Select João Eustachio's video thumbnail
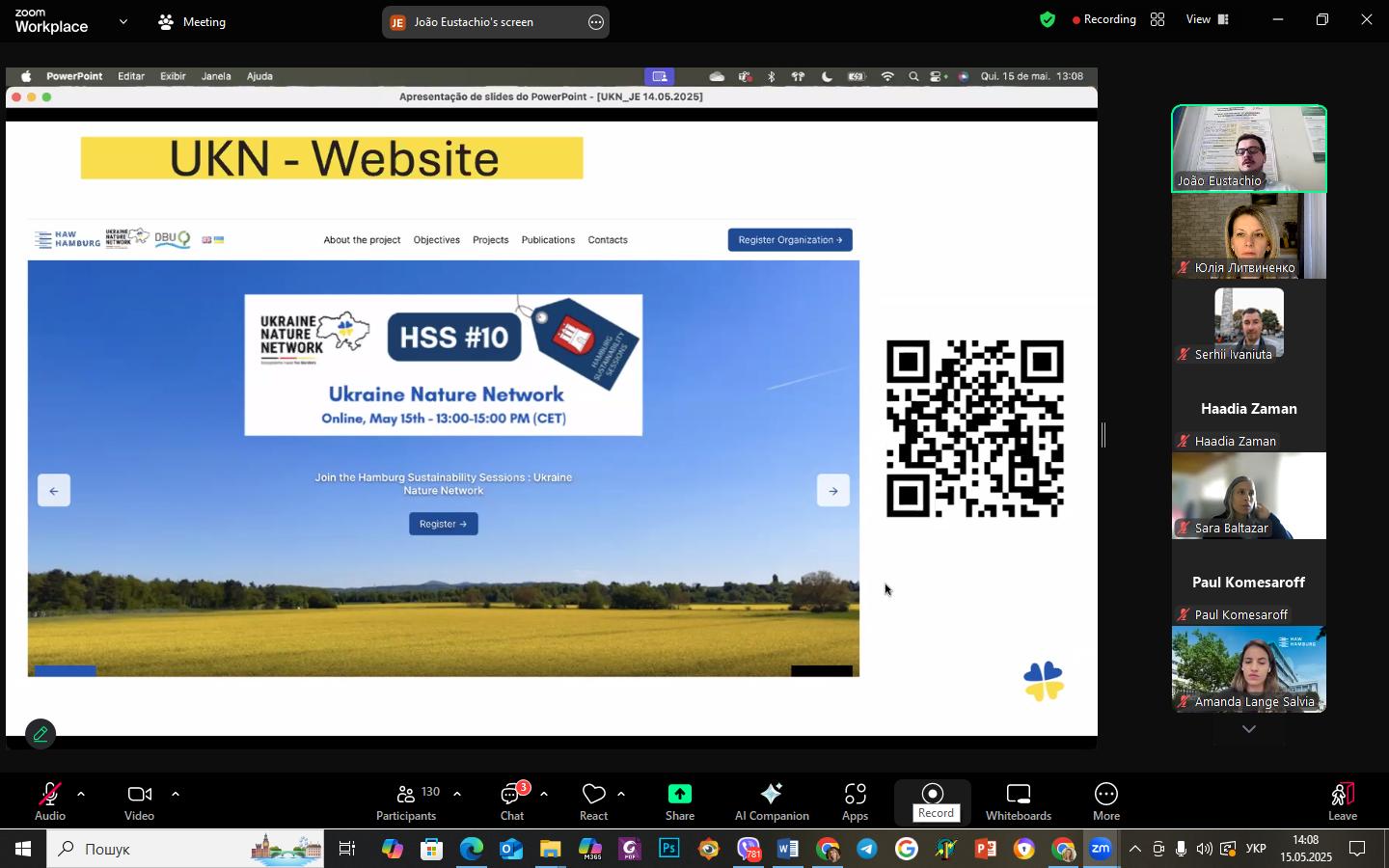Image resolution: width=1389 pixels, height=868 pixels. tap(1249, 149)
